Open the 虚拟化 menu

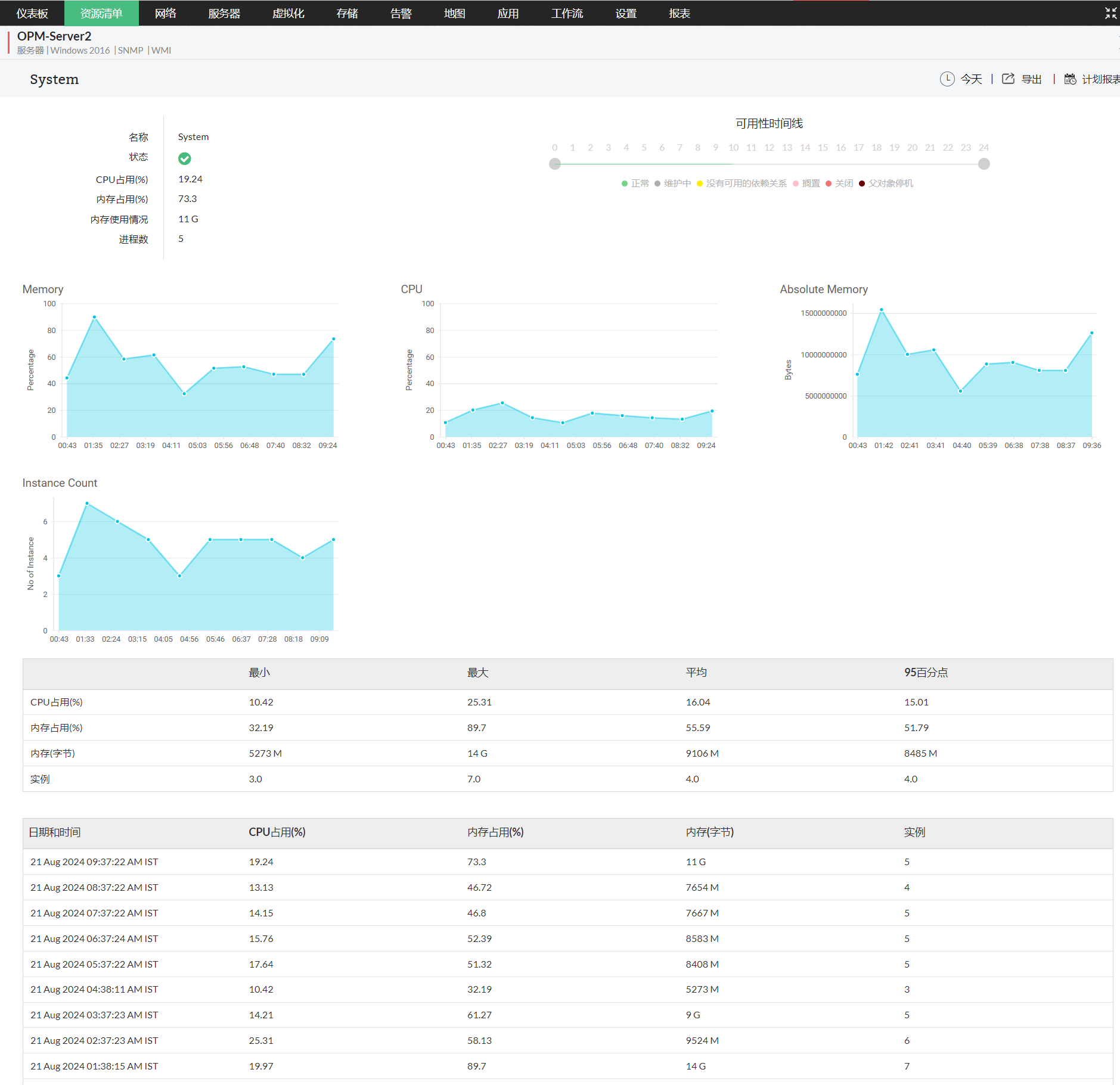pos(288,13)
